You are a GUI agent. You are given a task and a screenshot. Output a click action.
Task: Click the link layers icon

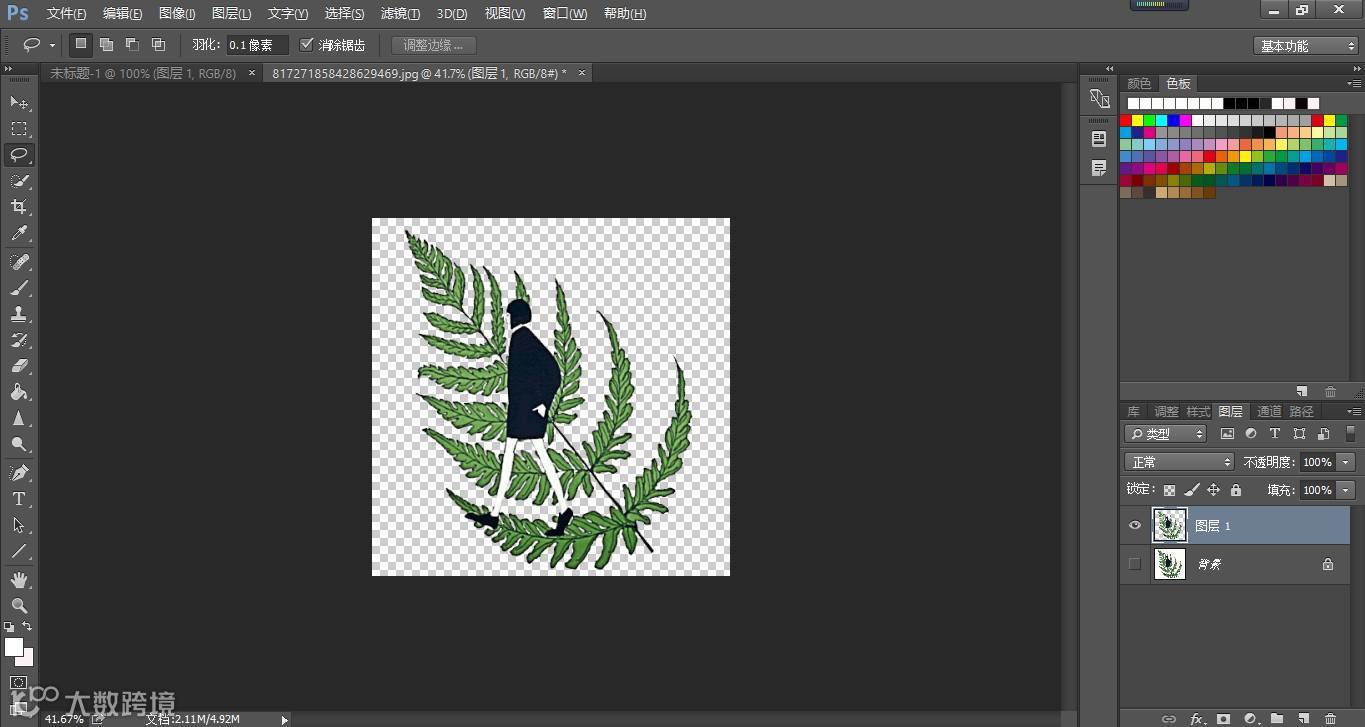coord(1169,718)
